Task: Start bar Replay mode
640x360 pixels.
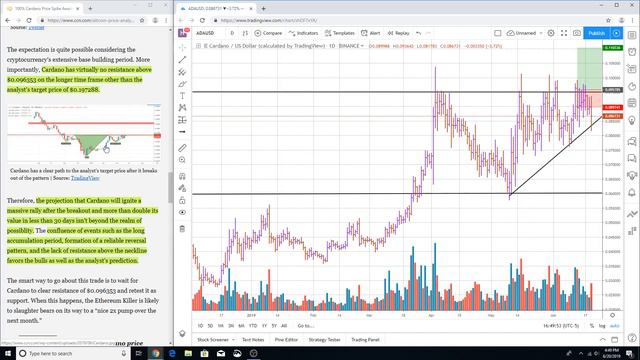Action: pos(398,33)
